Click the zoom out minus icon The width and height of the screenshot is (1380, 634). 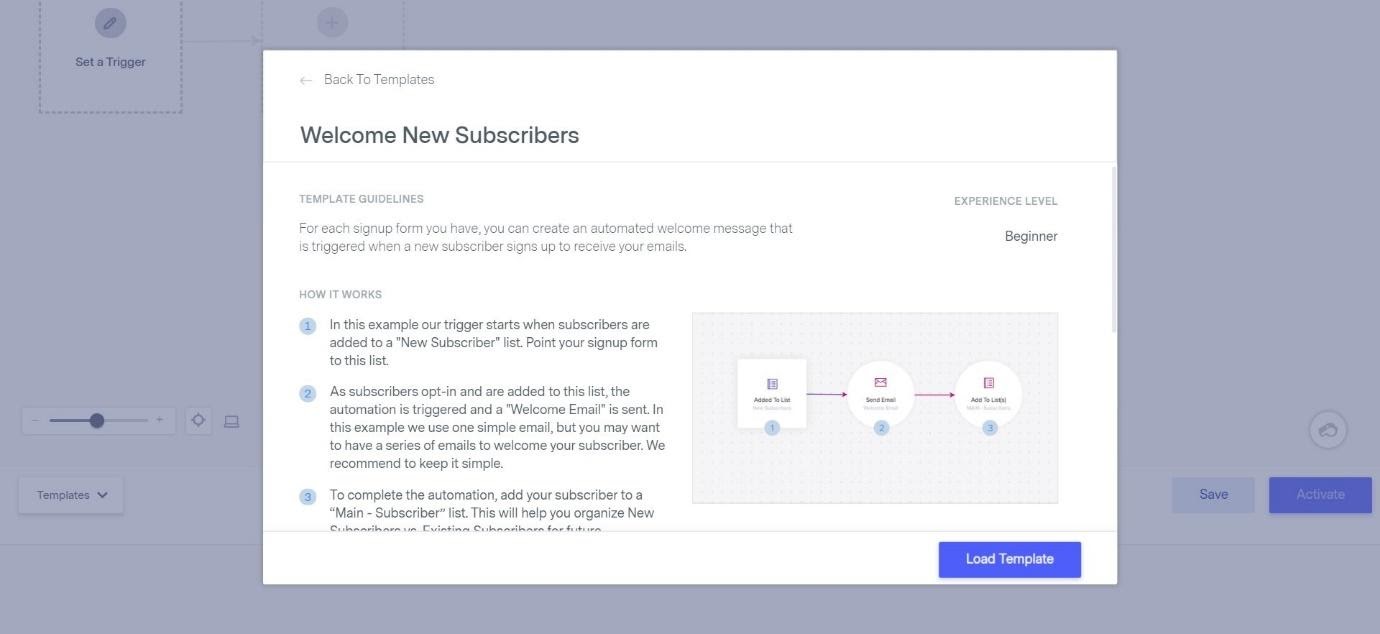click(x=35, y=420)
